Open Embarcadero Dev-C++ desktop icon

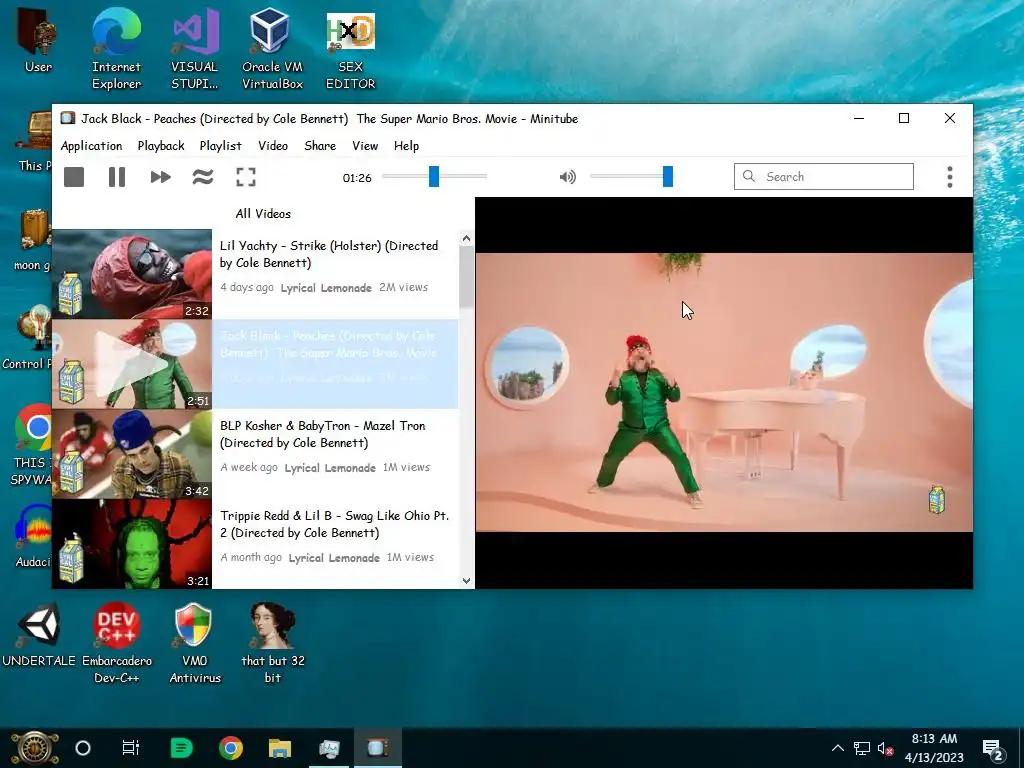116,643
